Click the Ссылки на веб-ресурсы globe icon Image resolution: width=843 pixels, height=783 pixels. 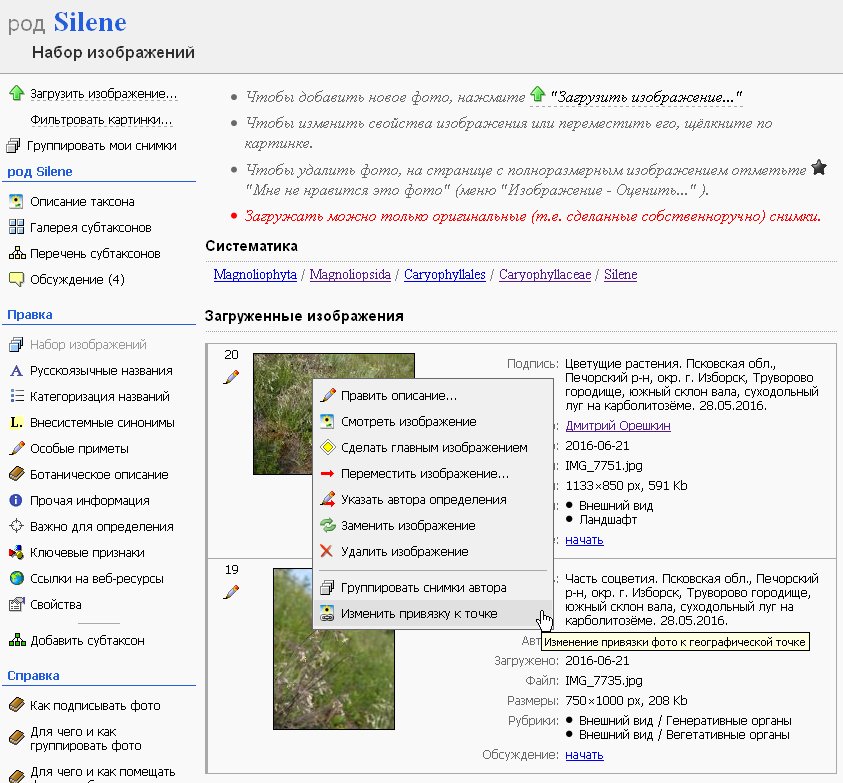(15, 578)
